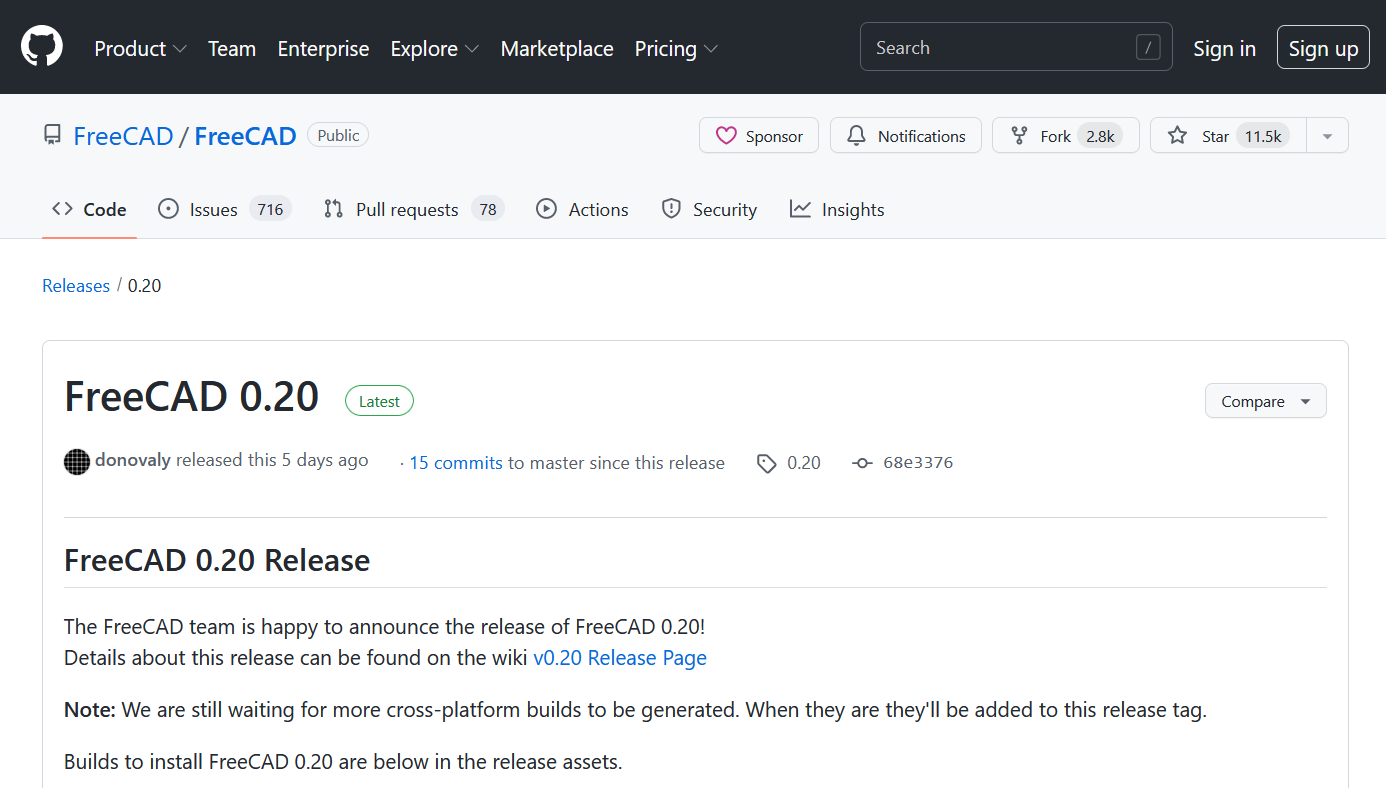This screenshot has width=1386, height=788.
Task: Switch to the Pull requests tab
Action: tap(414, 209)
